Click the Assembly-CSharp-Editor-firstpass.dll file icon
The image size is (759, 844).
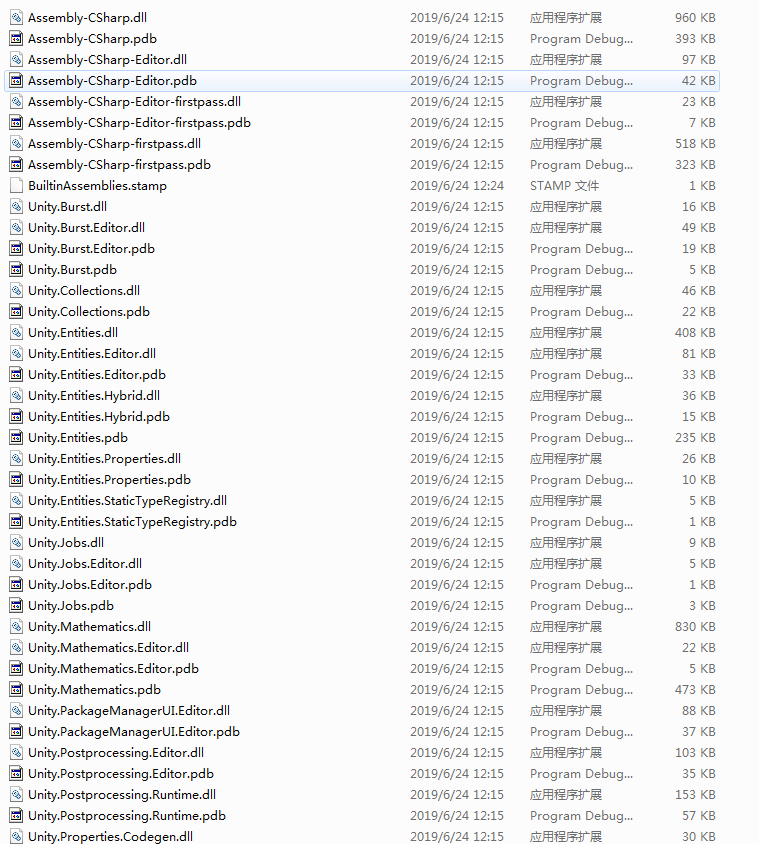17,102
